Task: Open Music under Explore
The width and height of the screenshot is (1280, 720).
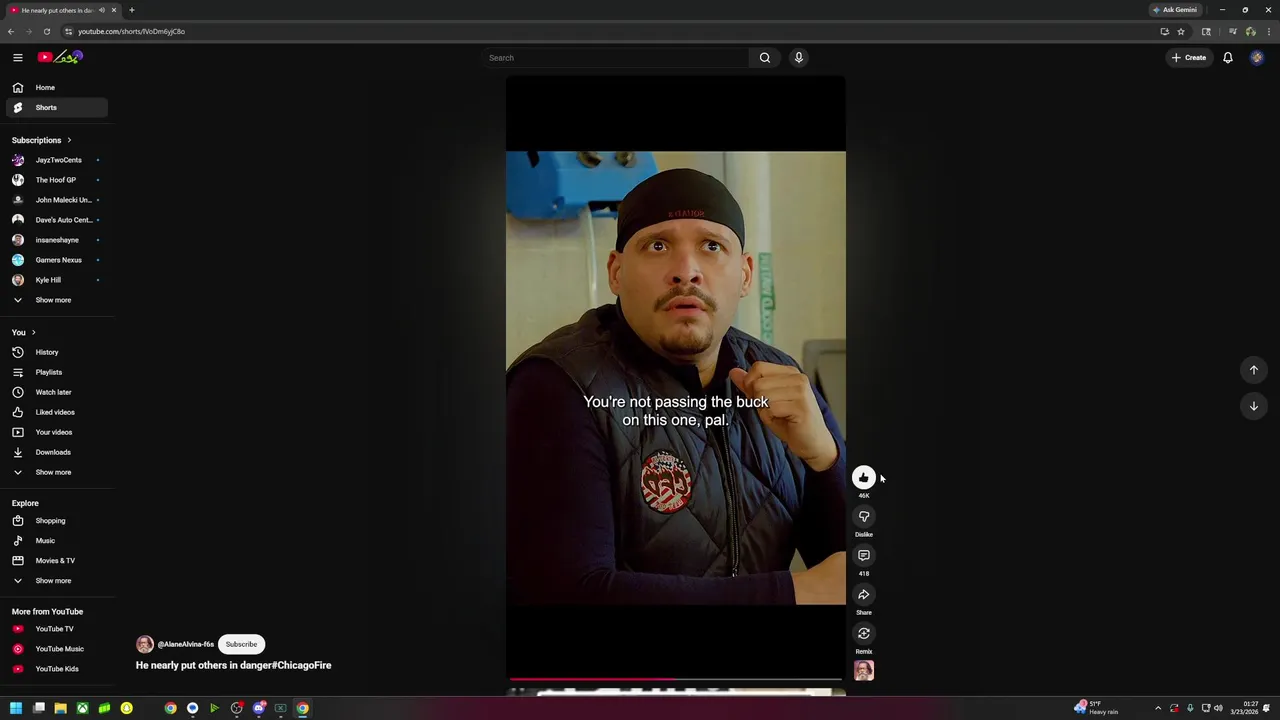Action: click(x=56, y=541)
